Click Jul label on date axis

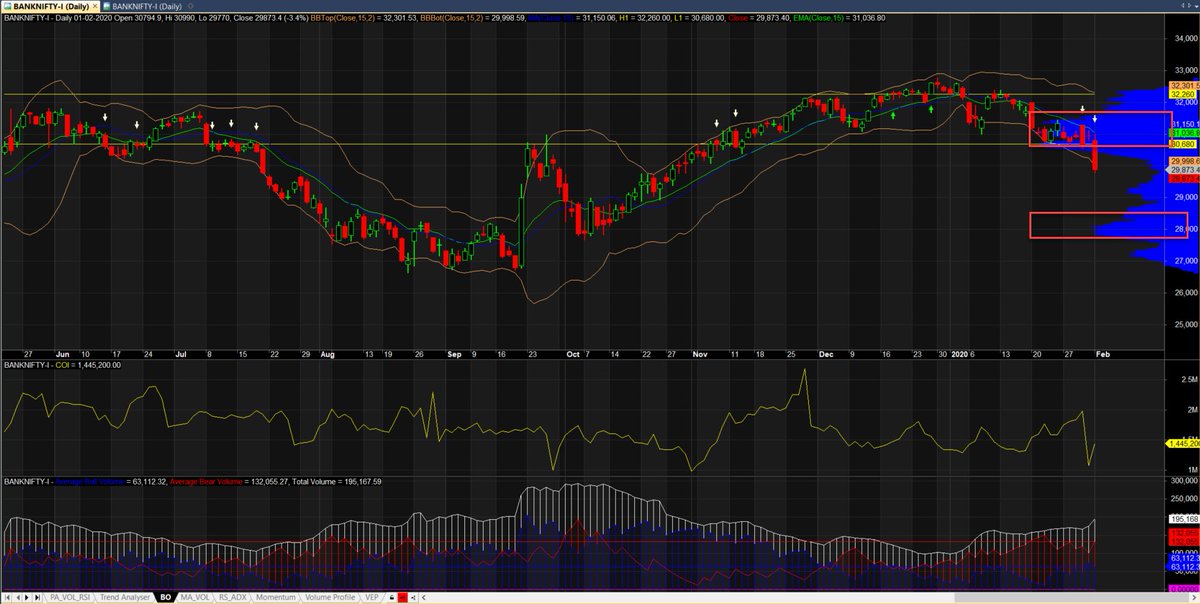coord(182,354)
